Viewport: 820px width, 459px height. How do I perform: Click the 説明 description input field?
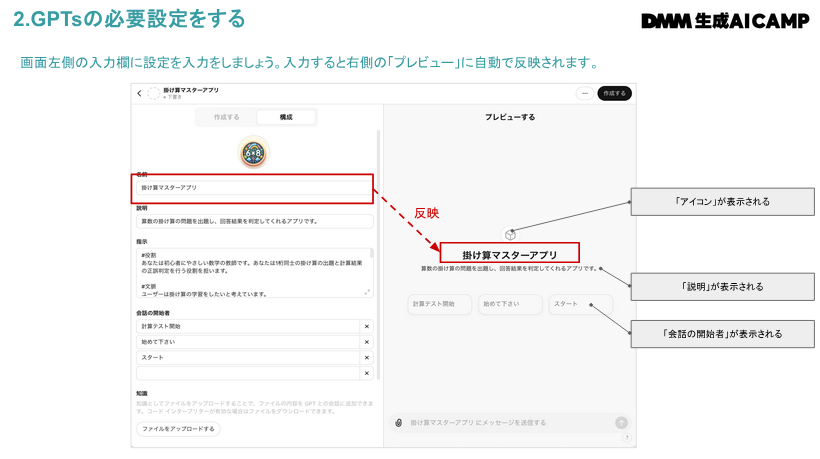[x=254, y=221]
